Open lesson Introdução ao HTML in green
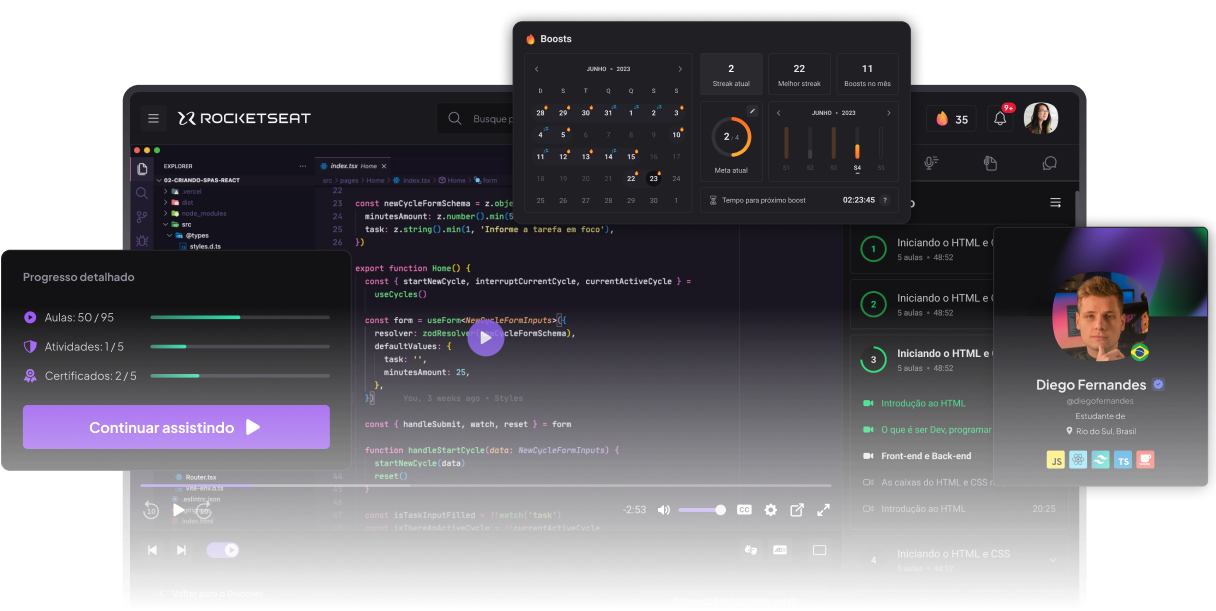Image resolution: width=1216 pixels, height=611 pixels. (x=923, y=403)
